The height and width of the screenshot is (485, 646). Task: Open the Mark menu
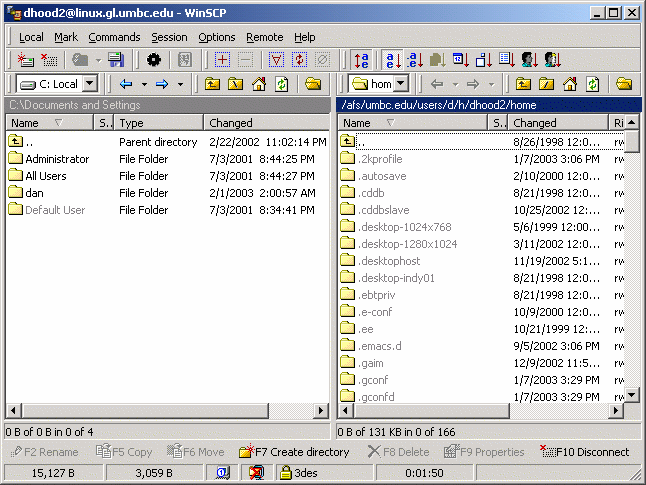coord(66,37)
